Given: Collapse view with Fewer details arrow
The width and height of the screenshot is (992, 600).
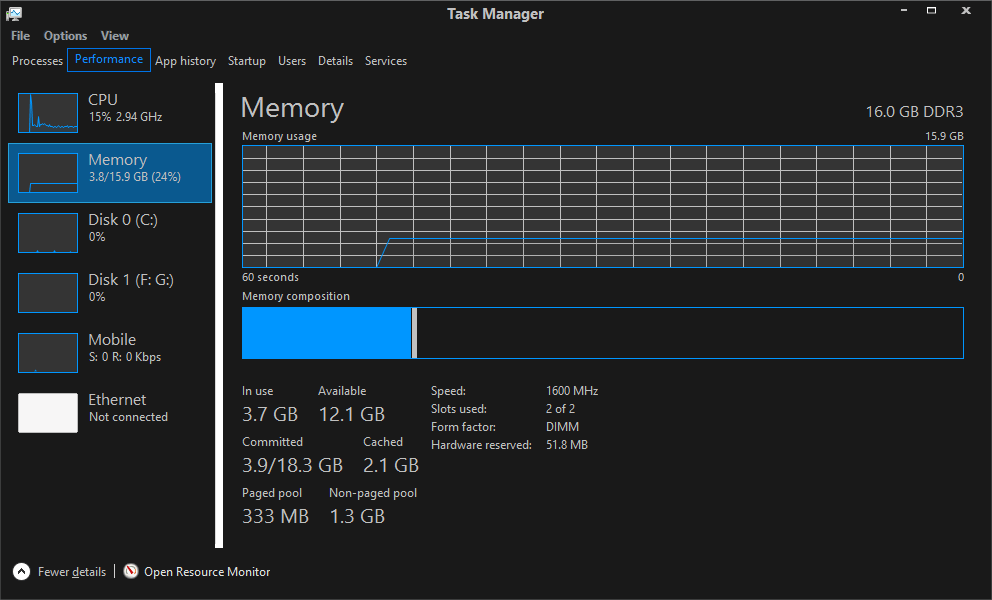Looking at the screenshot, I should [x=21, y=572].
